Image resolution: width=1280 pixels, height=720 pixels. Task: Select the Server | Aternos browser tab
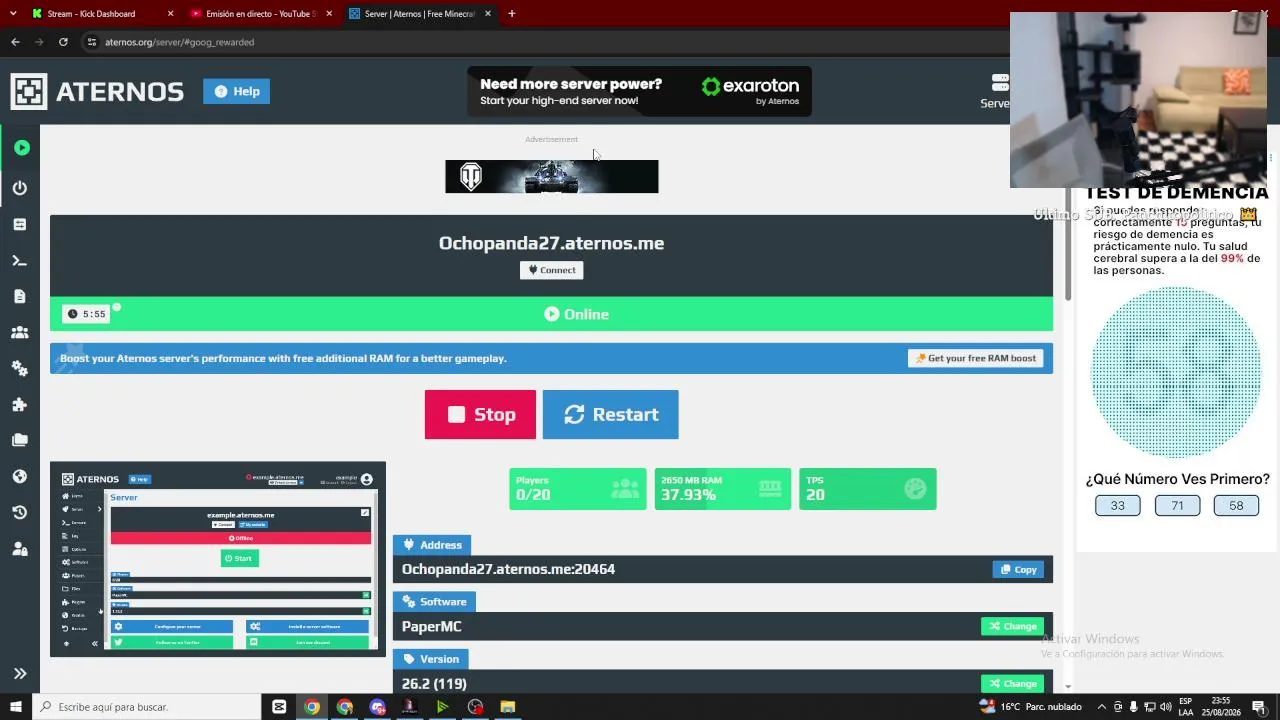420,14
